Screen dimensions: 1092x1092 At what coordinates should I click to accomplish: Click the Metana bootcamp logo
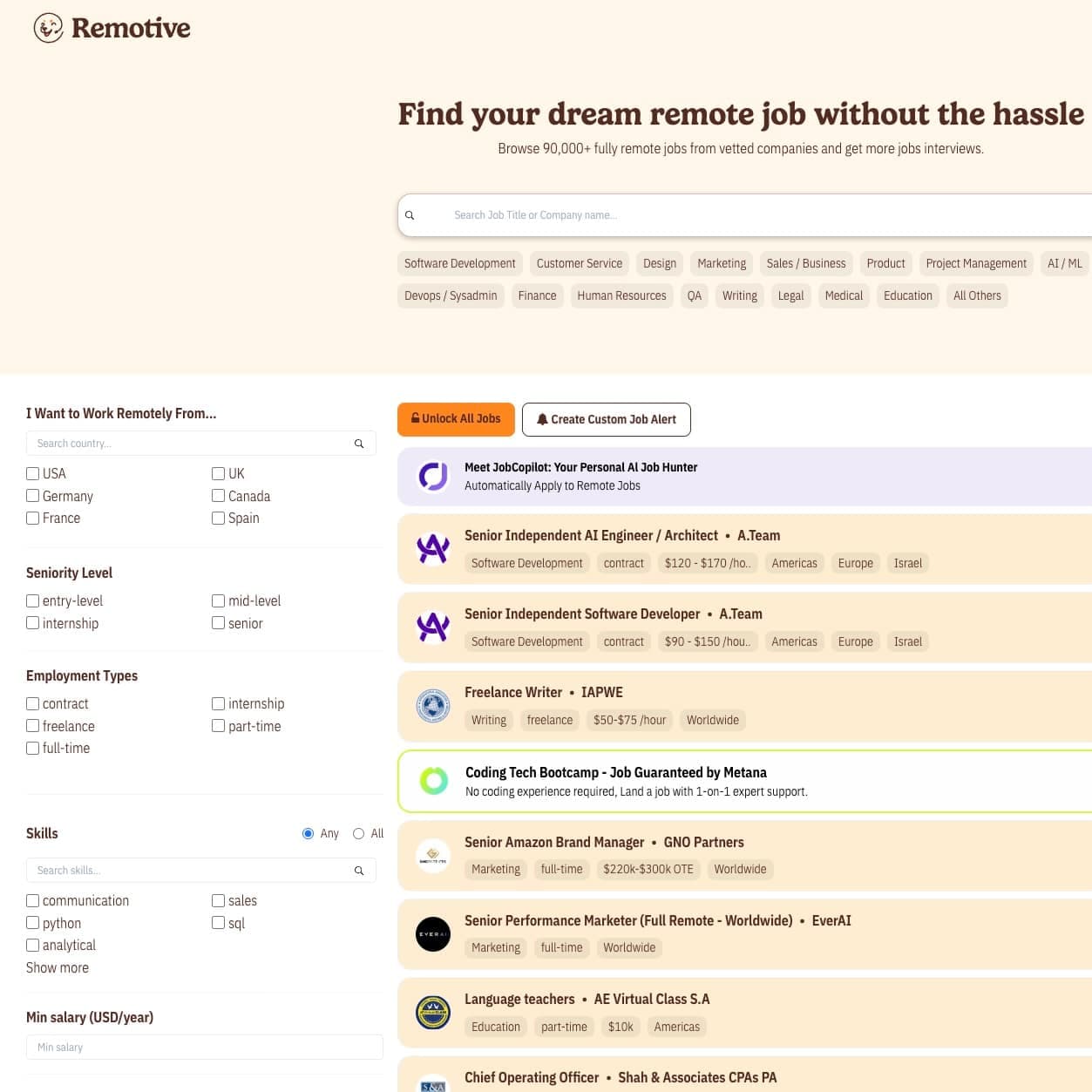coord(433,781)
